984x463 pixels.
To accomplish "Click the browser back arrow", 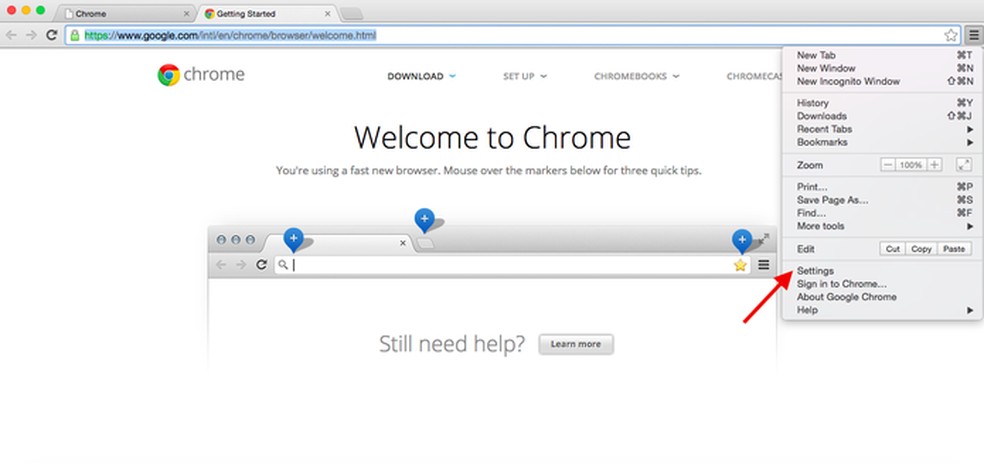I will point(11,35).
